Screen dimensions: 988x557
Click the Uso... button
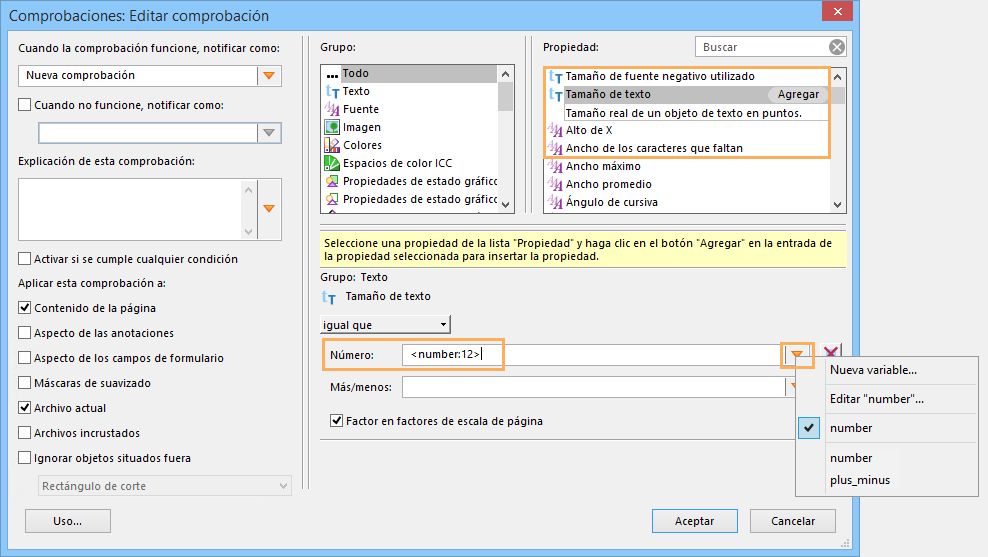(67, 521)
